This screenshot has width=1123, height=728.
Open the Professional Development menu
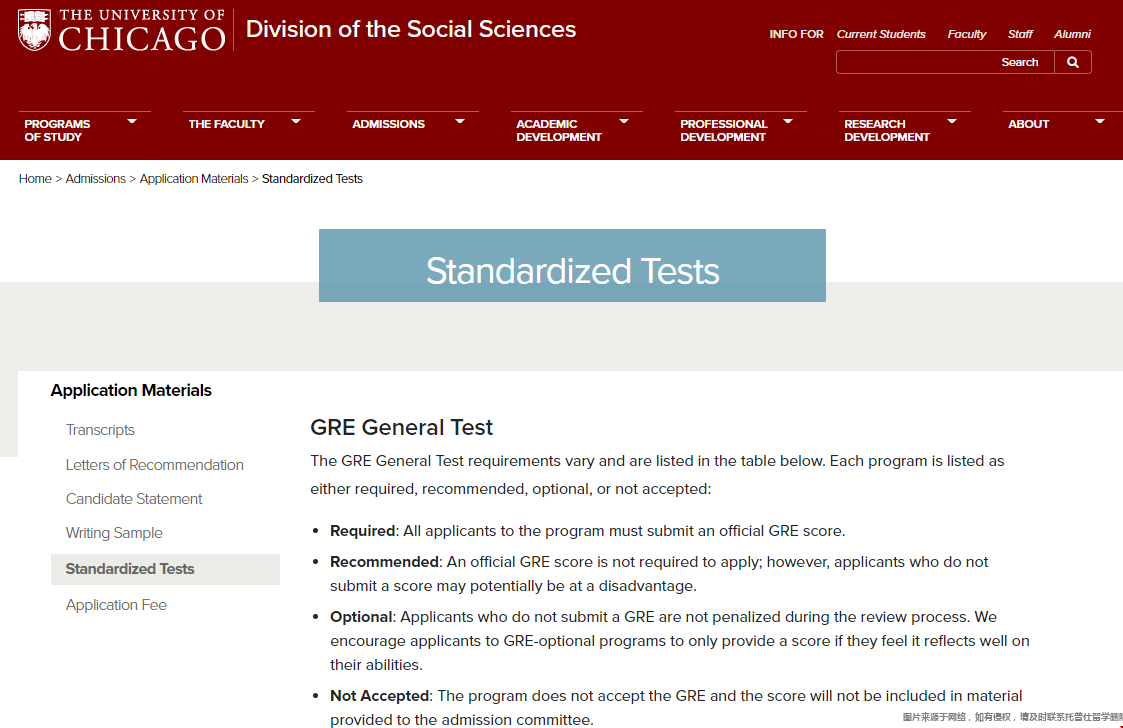tap(723, 130)
